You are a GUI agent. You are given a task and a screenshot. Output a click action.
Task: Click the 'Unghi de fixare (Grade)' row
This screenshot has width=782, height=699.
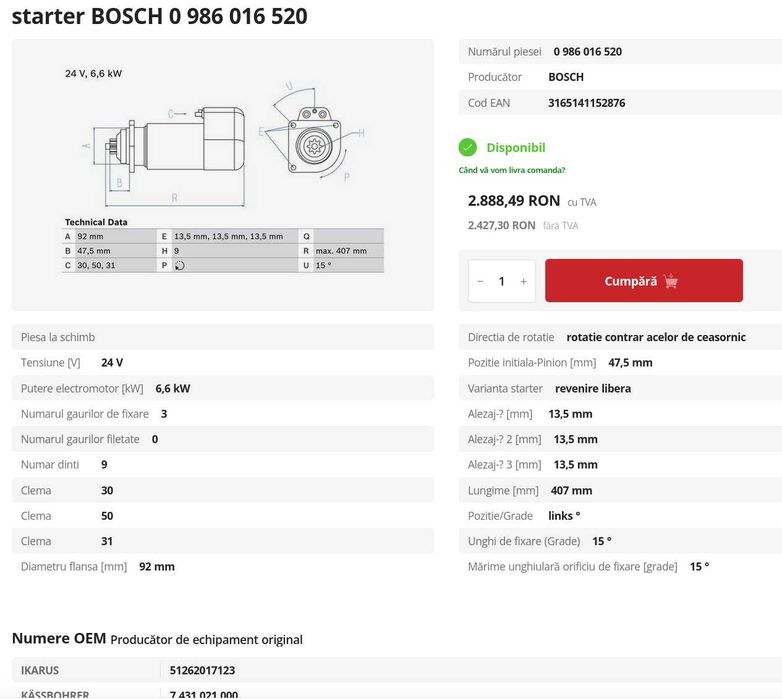coord(620,541)
